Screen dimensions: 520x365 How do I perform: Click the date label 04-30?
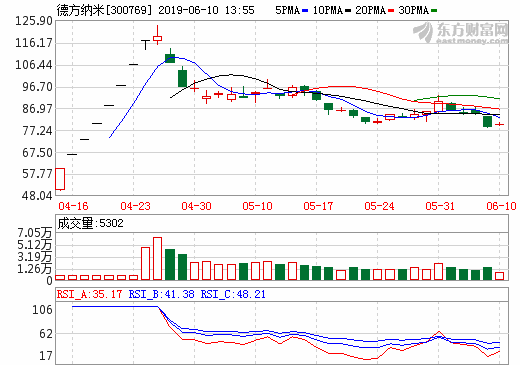[x=196, y=206]
